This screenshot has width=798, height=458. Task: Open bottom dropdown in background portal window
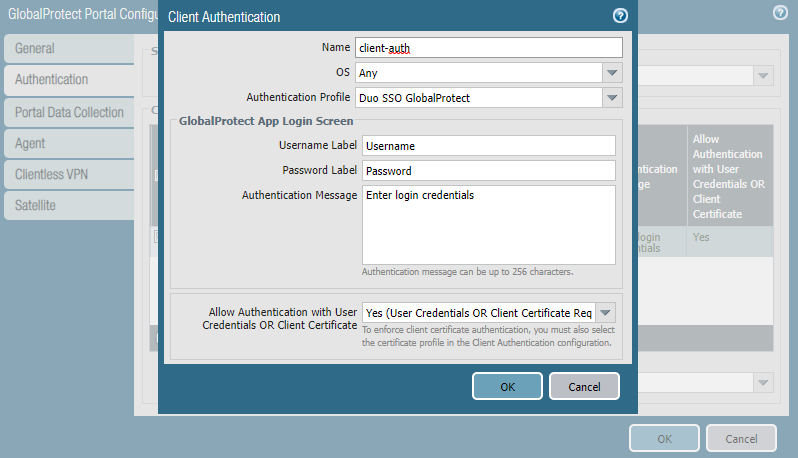pyautogui.click(x=763, y=383)
